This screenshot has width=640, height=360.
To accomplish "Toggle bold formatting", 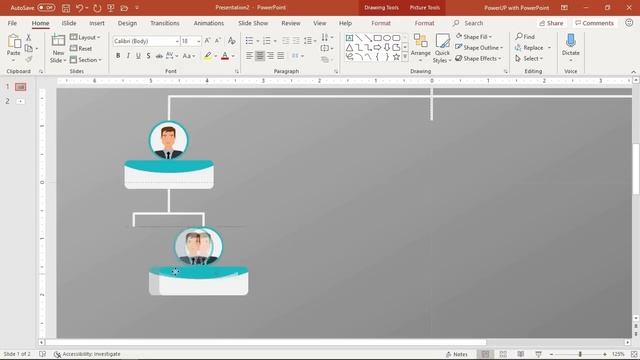I will (118, 56).
